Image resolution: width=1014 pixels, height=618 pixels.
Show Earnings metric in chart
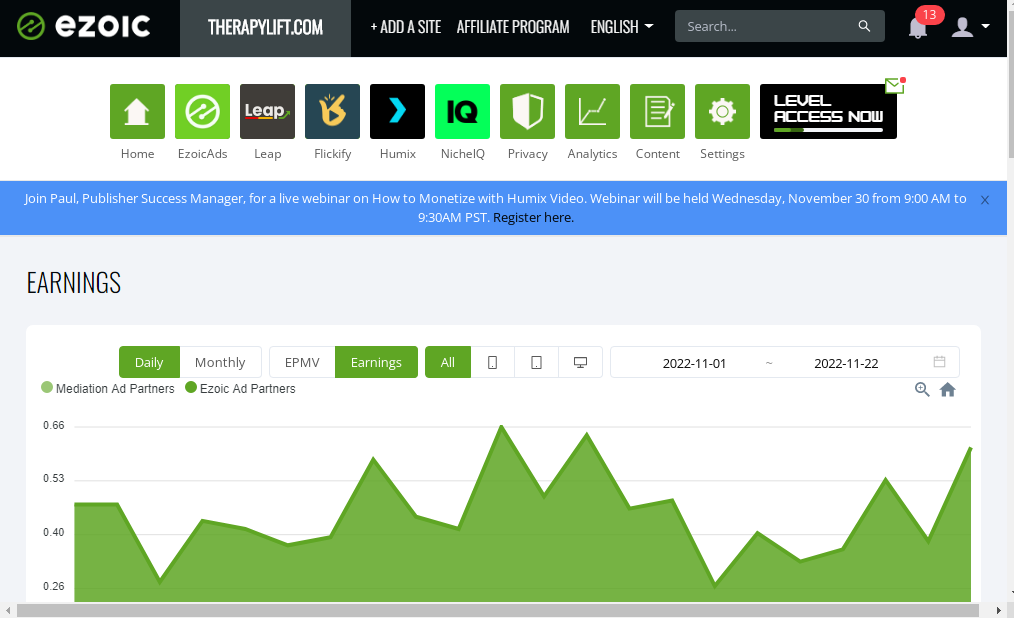click(376, 362)
